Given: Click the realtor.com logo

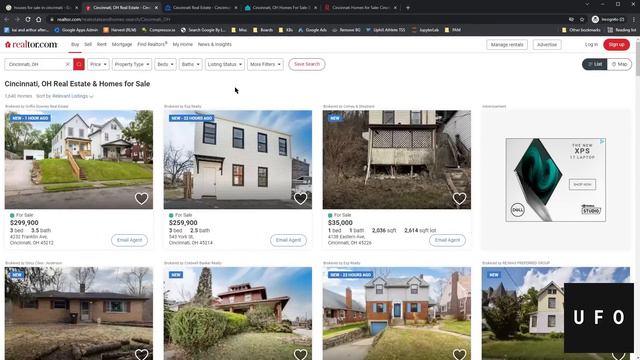Looking at the screenshot, I should [x=31, y=44].
